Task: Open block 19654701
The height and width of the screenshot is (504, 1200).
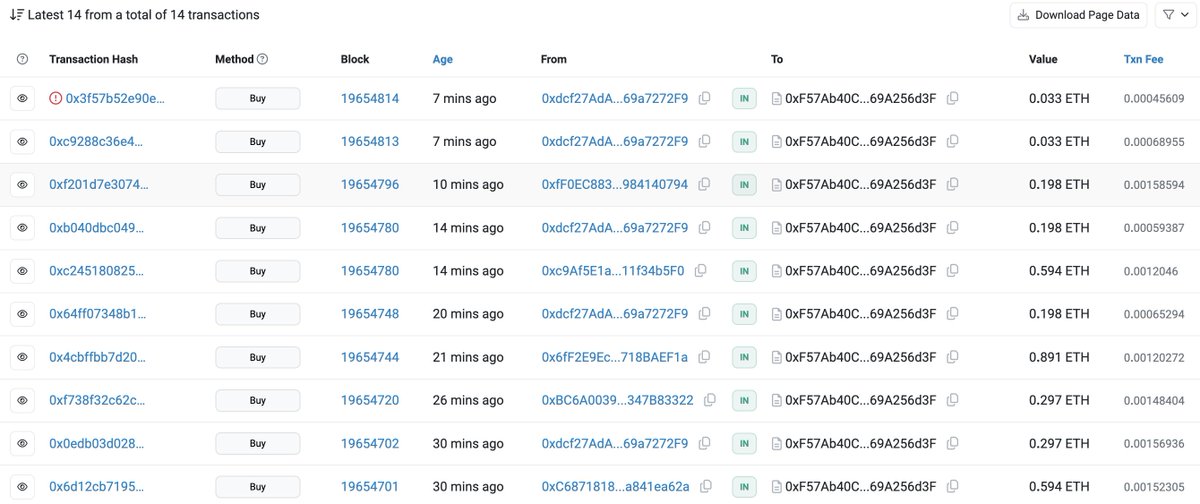Action: pyautogui.click(x=370, y=486)
